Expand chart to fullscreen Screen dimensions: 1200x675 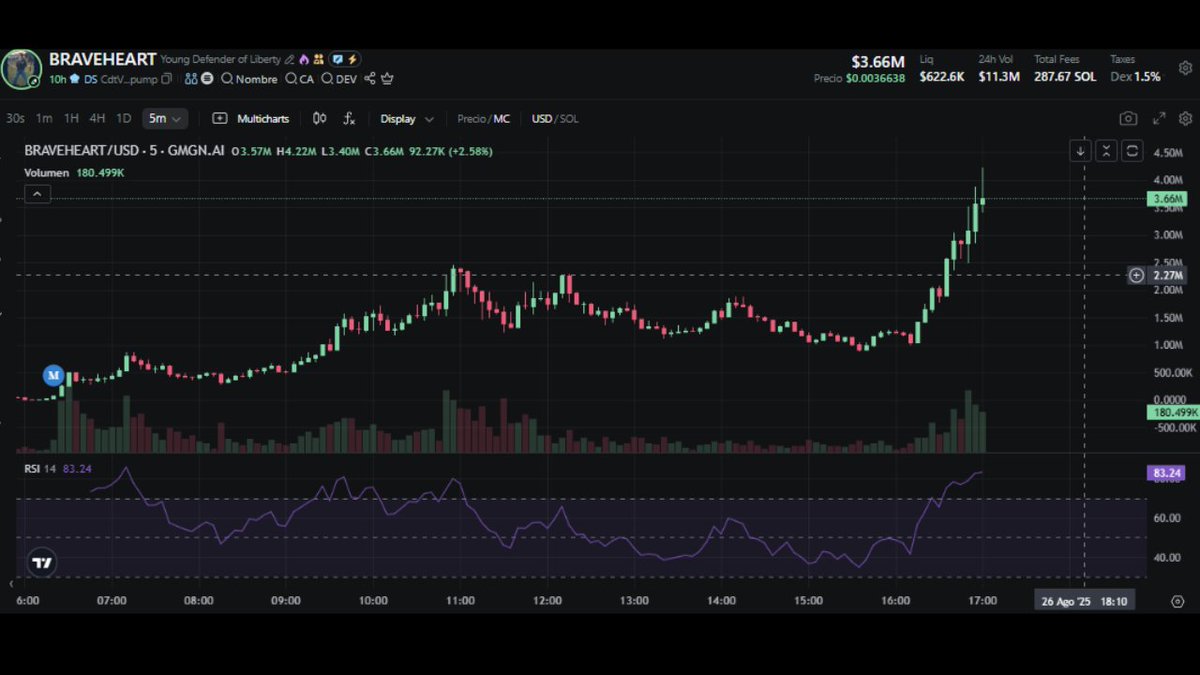click(1159, 118)
